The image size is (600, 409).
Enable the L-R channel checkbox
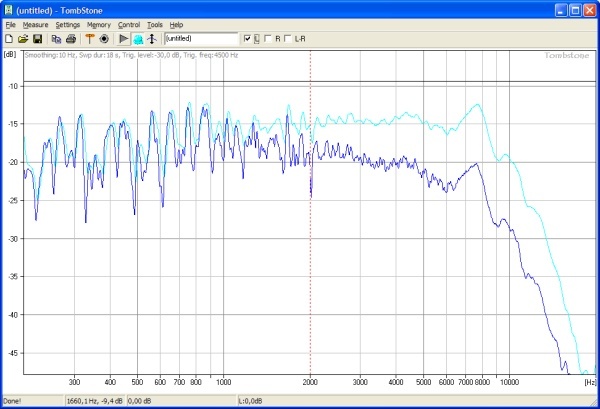point(288,39)
